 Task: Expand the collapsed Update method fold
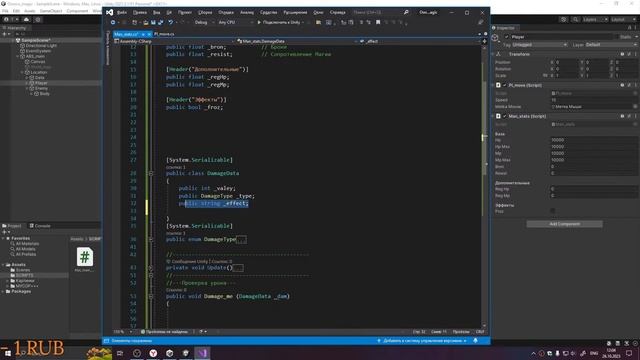click(x=151, y=268)
